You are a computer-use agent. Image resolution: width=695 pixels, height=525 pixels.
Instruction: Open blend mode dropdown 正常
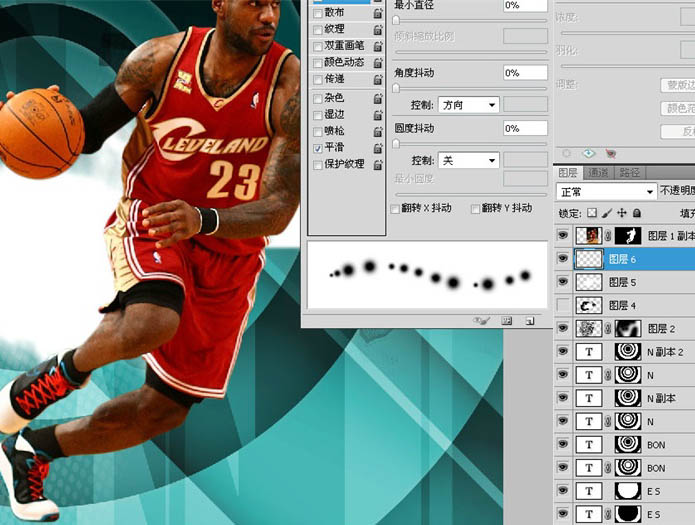click(x=606, y=192)
